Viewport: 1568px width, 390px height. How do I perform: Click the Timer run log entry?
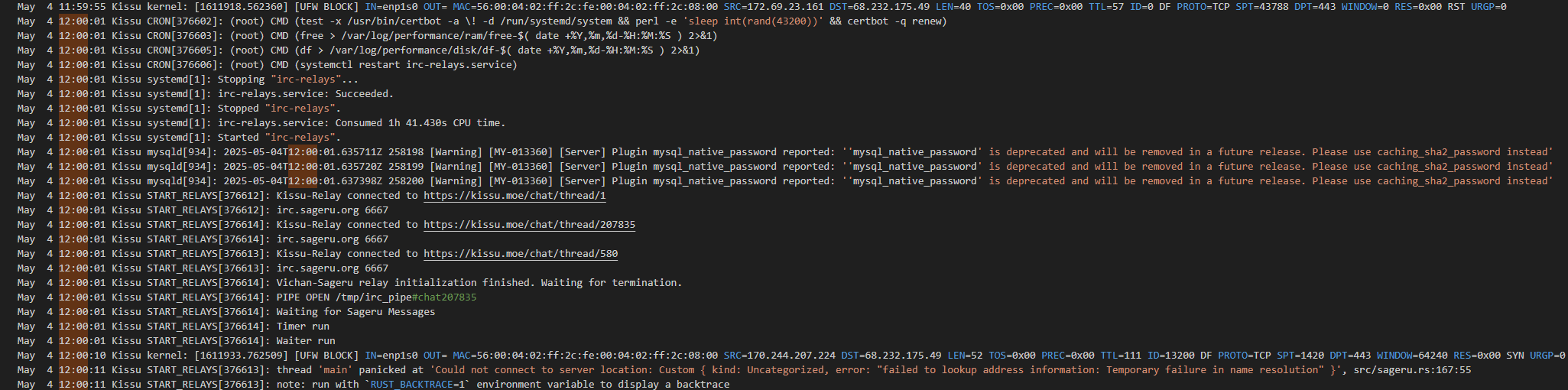coord(173,327)
